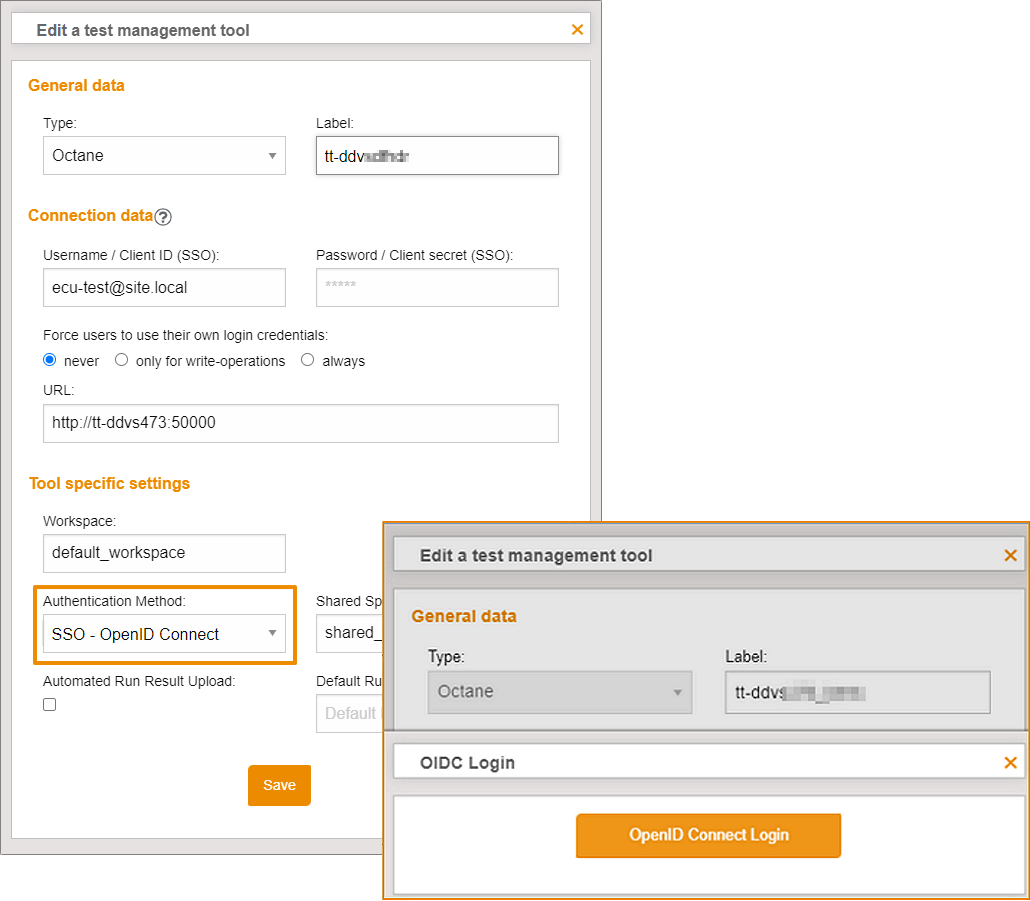
Task: Close the OIDC Login panel
Action: pos(1010,762)
